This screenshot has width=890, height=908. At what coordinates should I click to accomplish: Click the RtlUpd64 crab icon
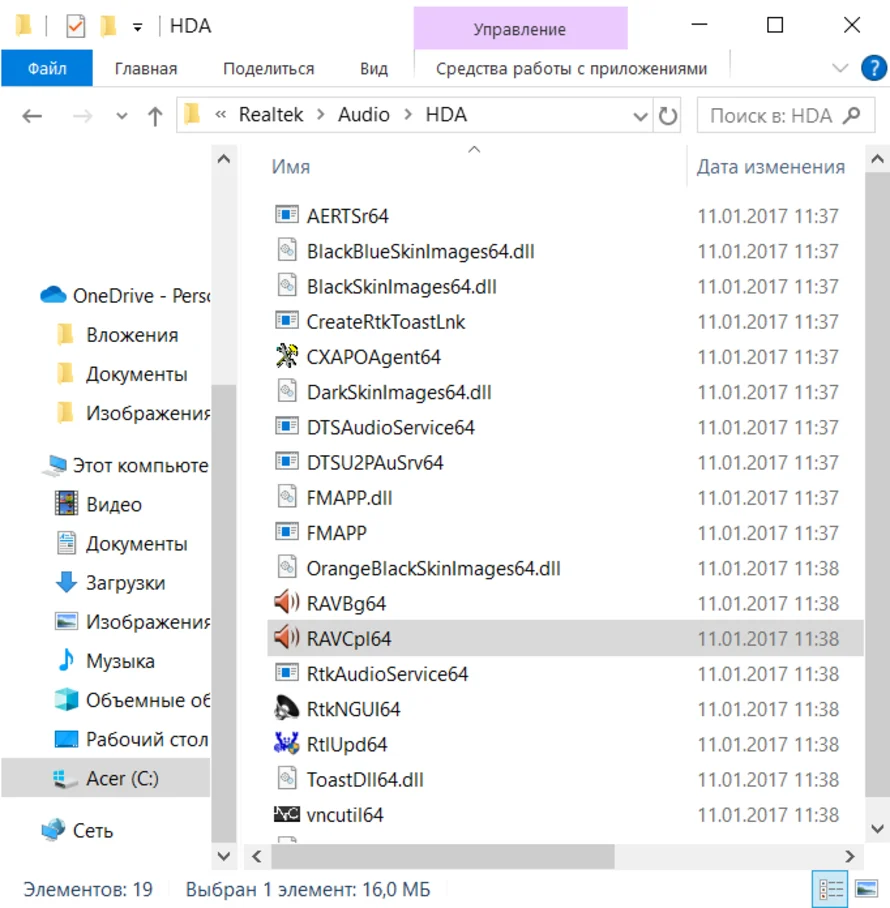[287, 744]
